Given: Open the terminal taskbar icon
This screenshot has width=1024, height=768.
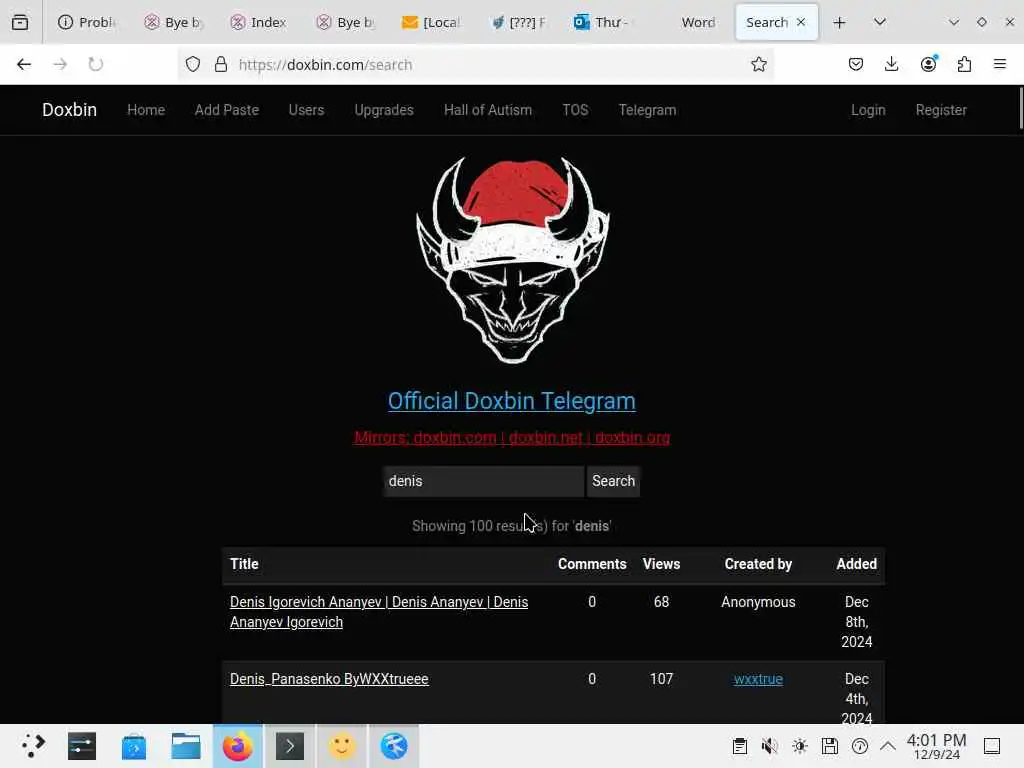Looking at the screenshot, I should (x=290, y=746).
